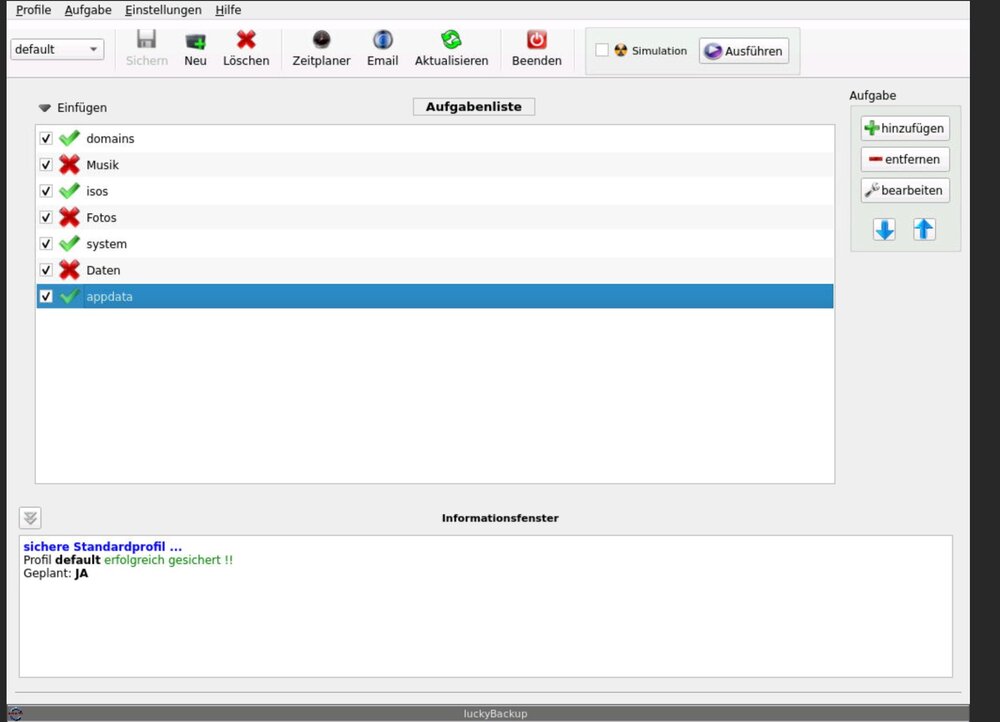Click the 'sichere Standardprofil ...' message
Viewport: 1000px width, 722px height.
[103, 547]
